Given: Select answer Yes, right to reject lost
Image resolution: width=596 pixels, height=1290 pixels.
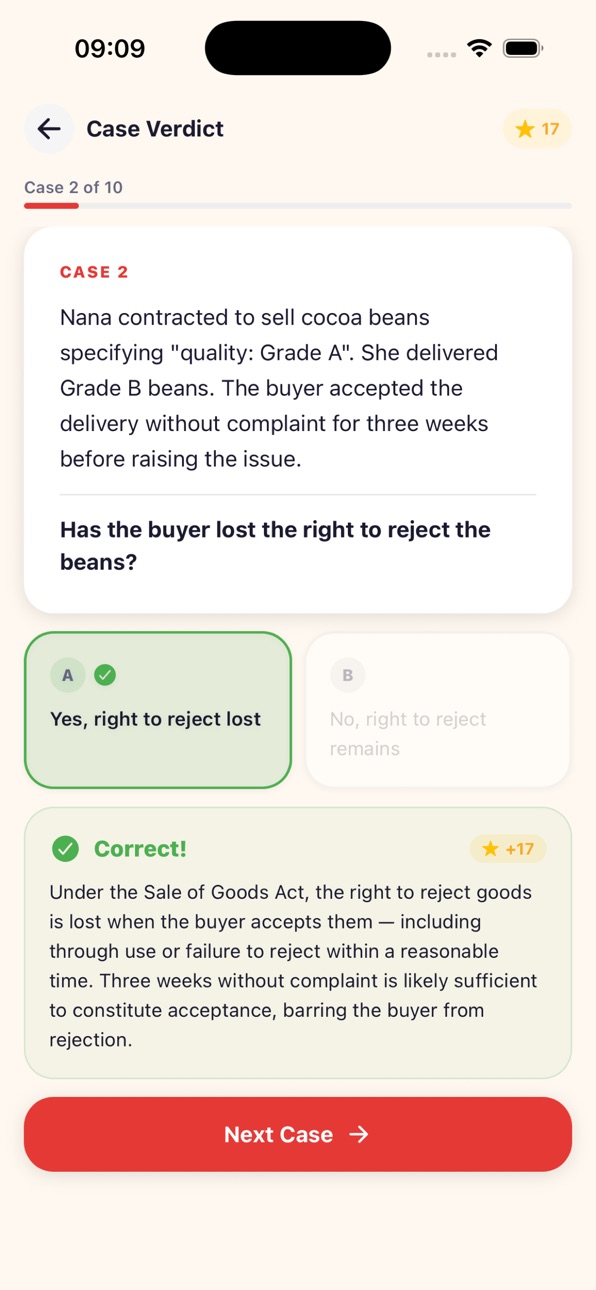Looking at the screenshot, I should (158, 710).
